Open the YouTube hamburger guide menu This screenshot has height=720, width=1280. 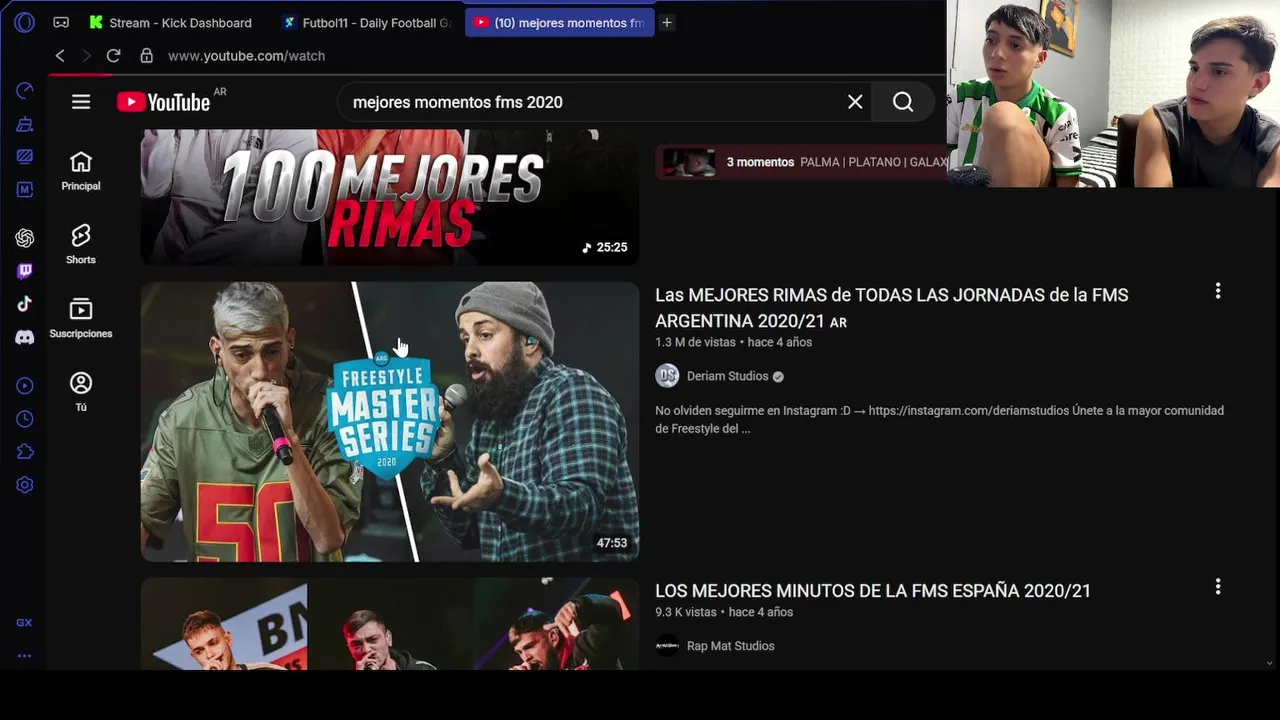pos(81,102)
